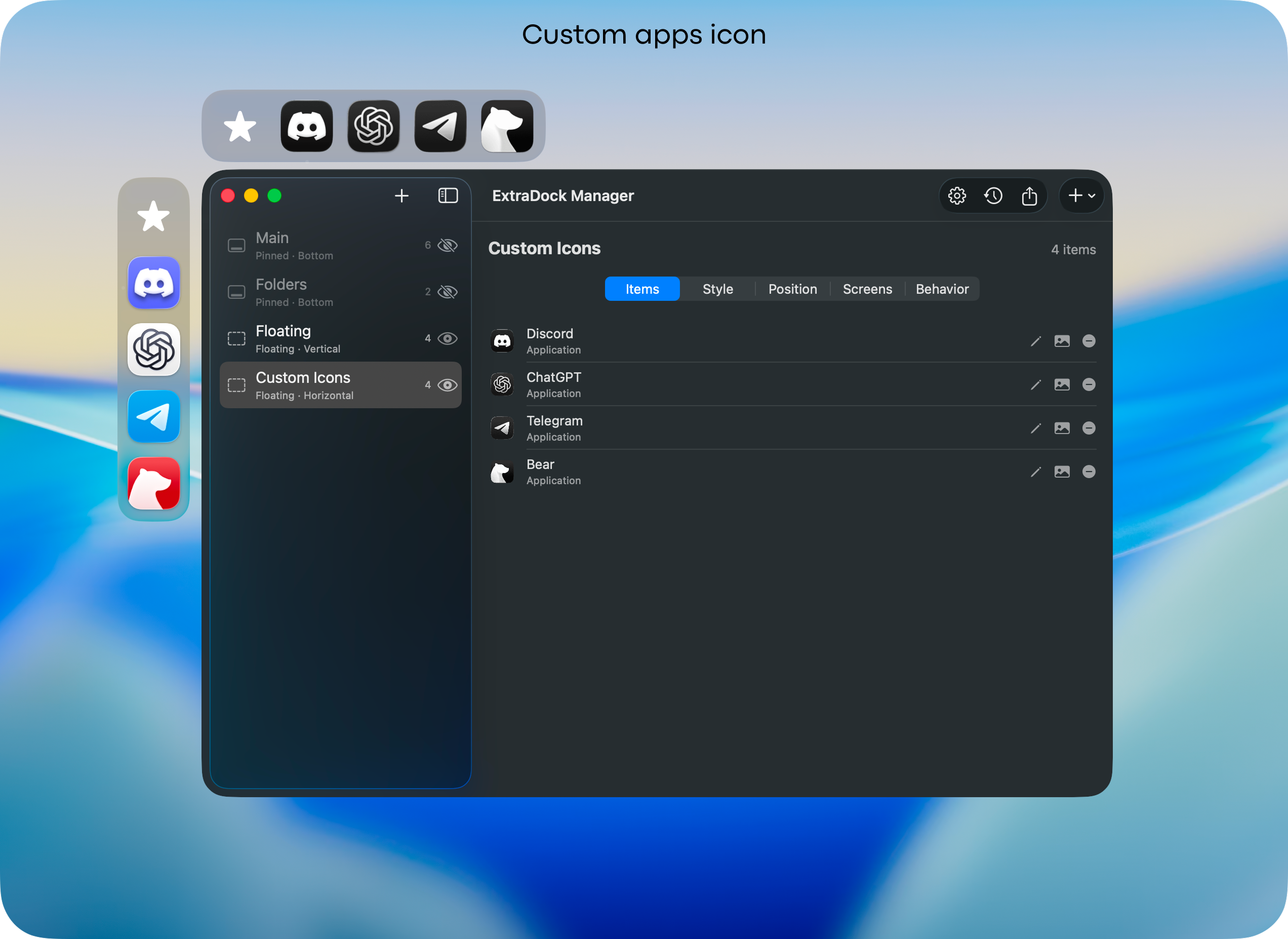Toggle the sidebar panel icon
Screen dimensions: 1288x939
448,196
